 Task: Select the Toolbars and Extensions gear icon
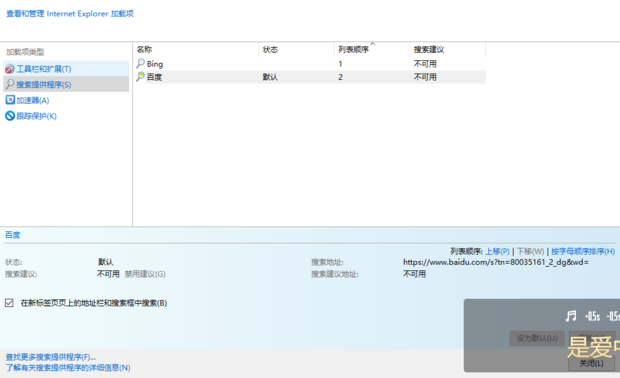point(10,69)
